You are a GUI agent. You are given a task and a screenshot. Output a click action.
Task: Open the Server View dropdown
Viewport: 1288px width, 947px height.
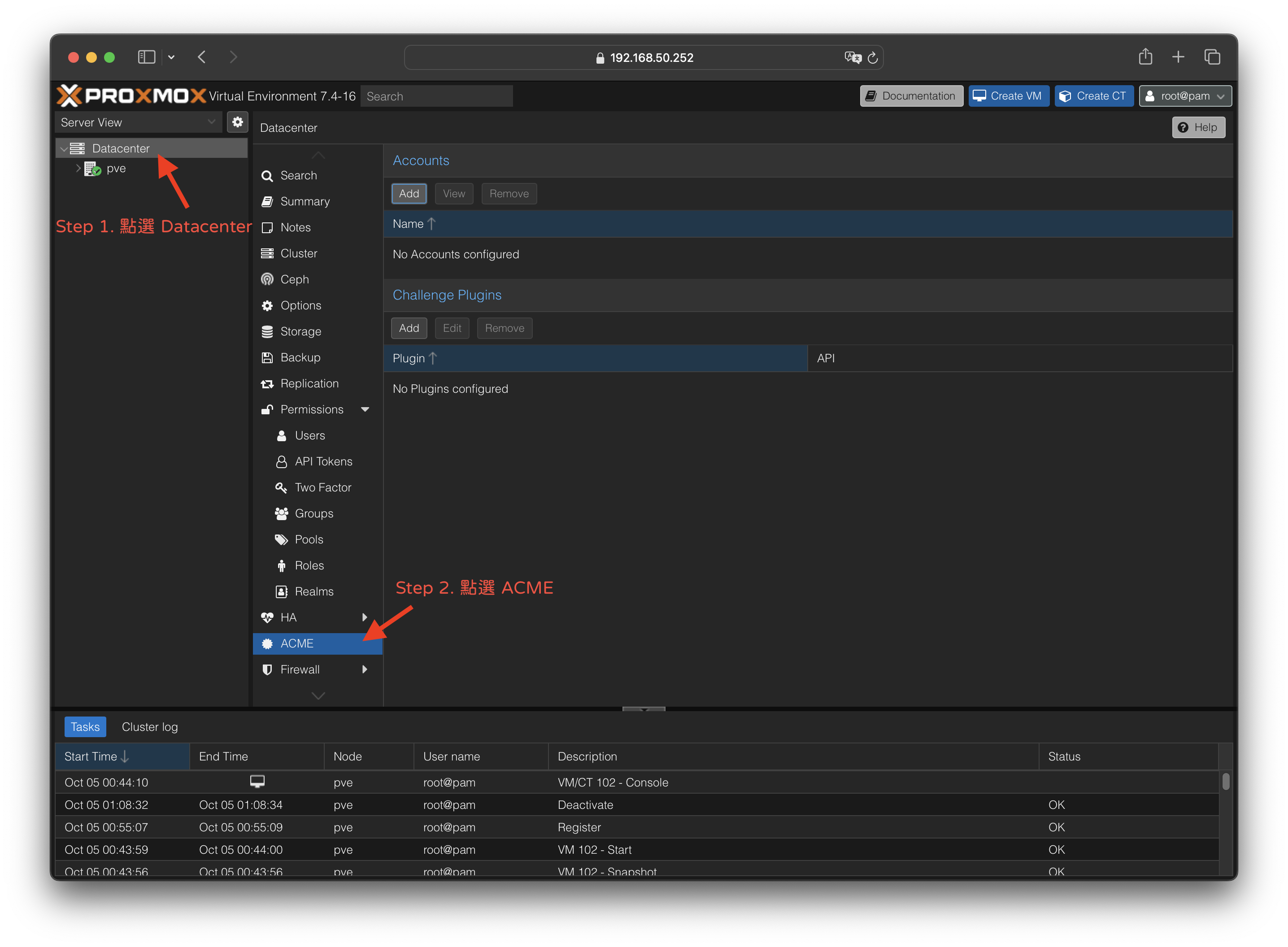138,122
